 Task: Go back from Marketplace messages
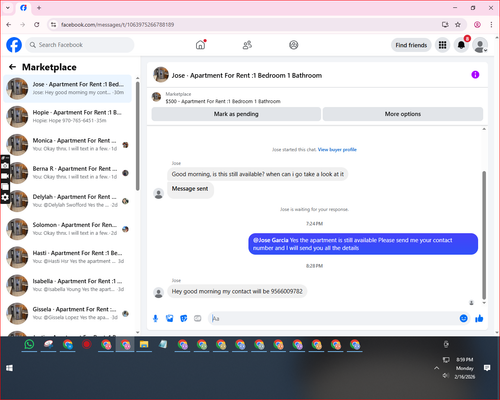click(x=12, y=67)
